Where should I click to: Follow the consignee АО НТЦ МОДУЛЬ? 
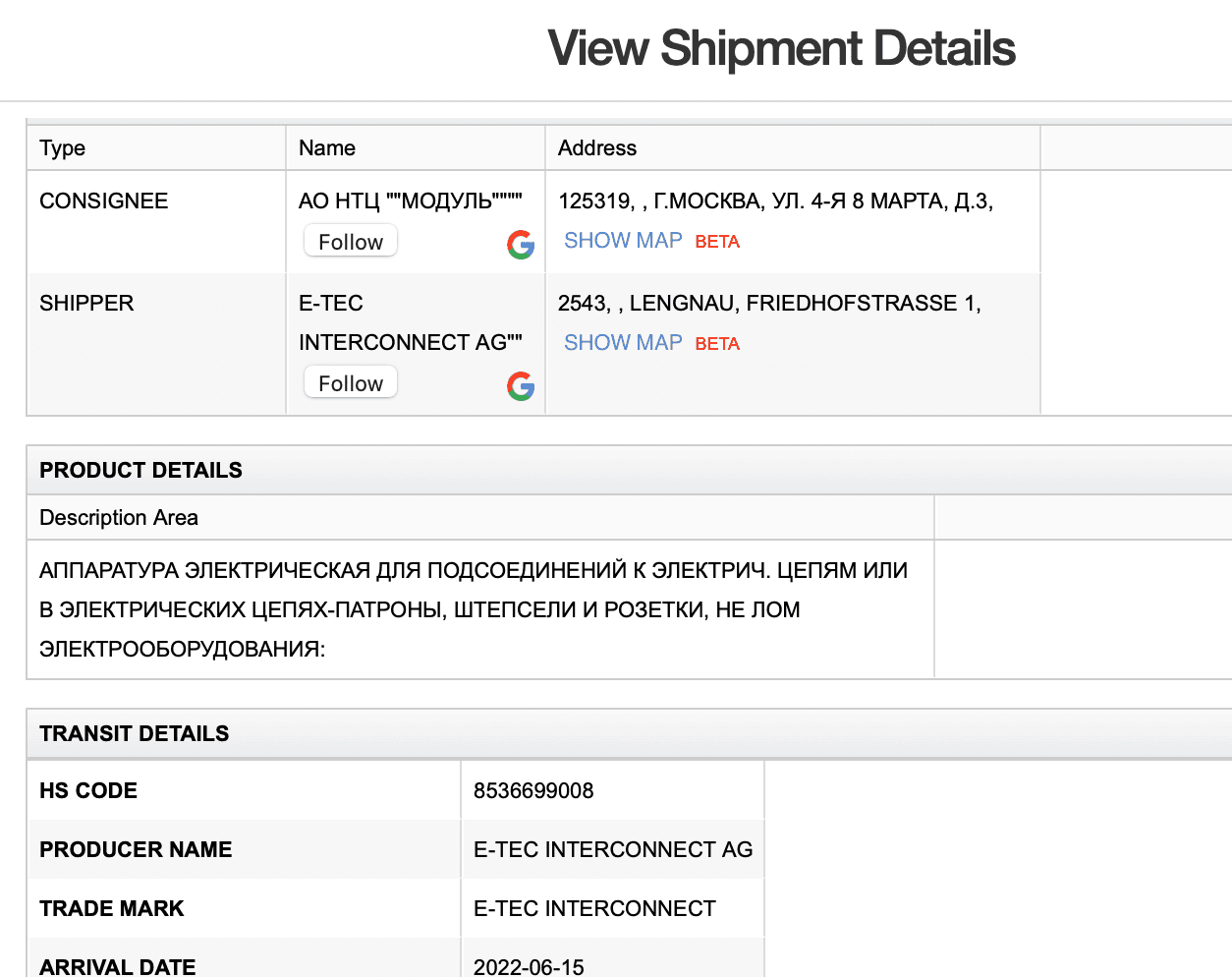click(351, 242)
